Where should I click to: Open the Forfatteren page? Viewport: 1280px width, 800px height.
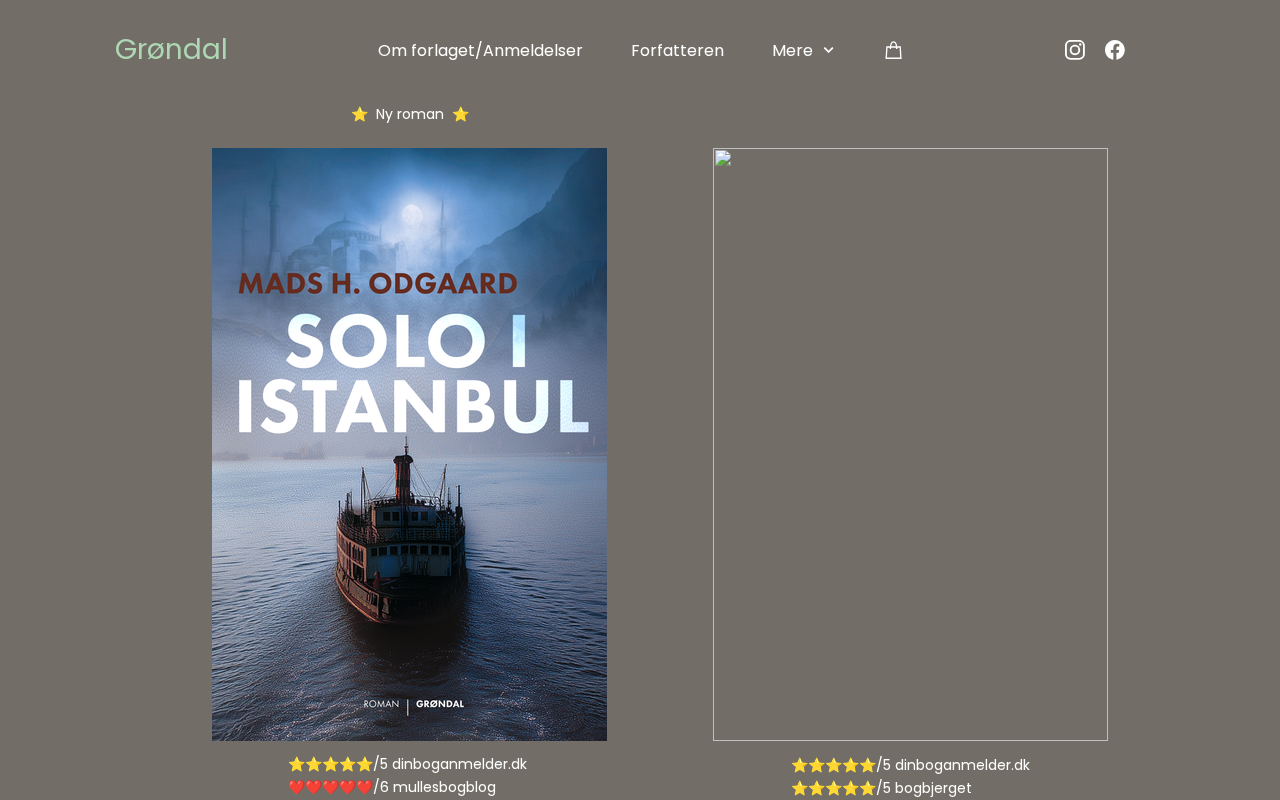click(677, 50)
